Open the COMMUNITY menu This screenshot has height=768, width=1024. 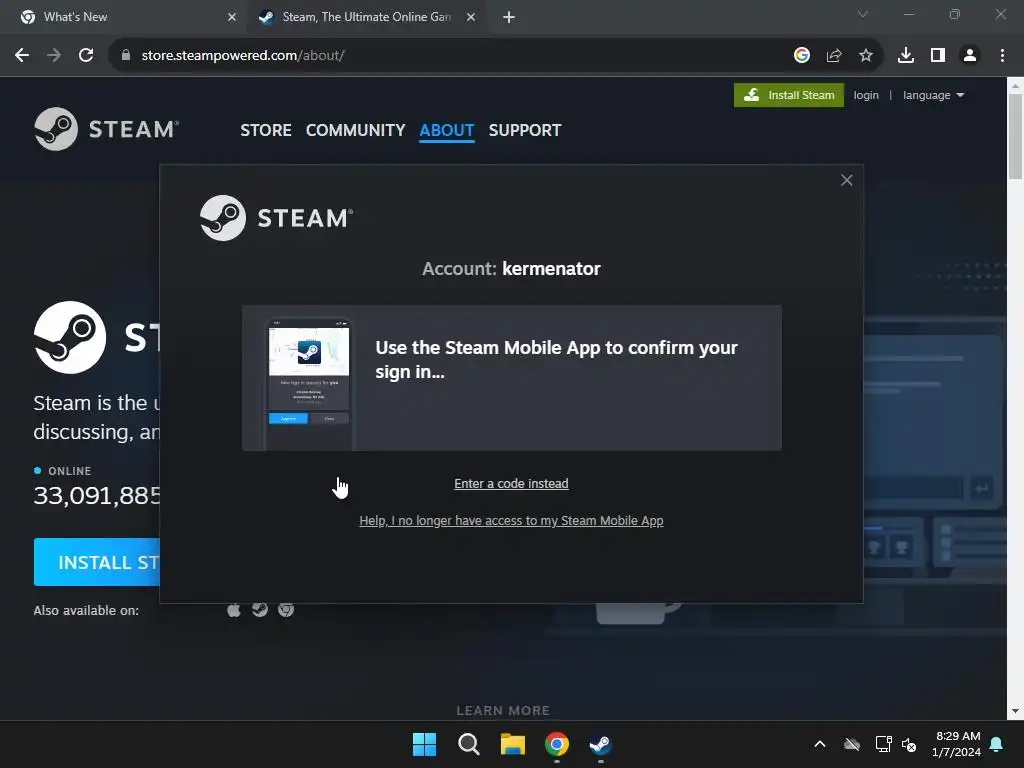tap(355, 131)
